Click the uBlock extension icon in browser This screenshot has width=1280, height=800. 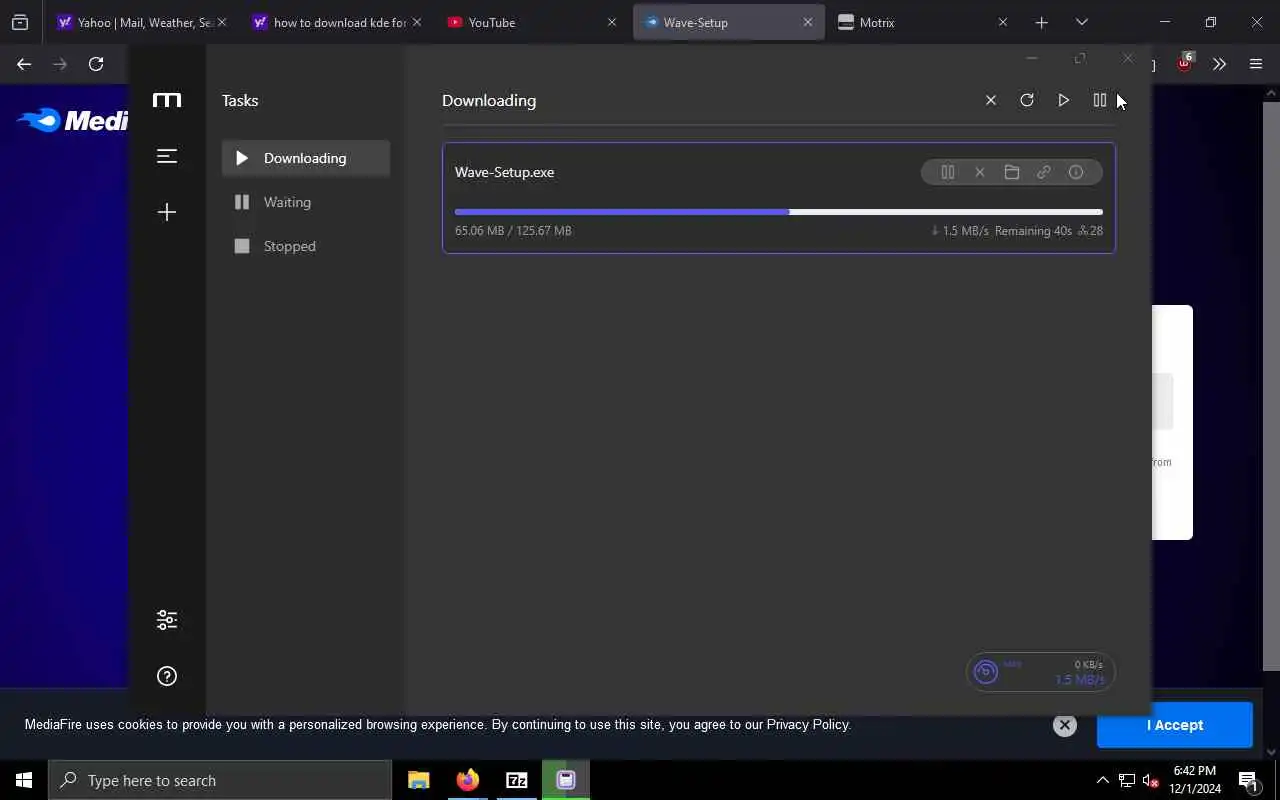click(x=1185, y=63)
